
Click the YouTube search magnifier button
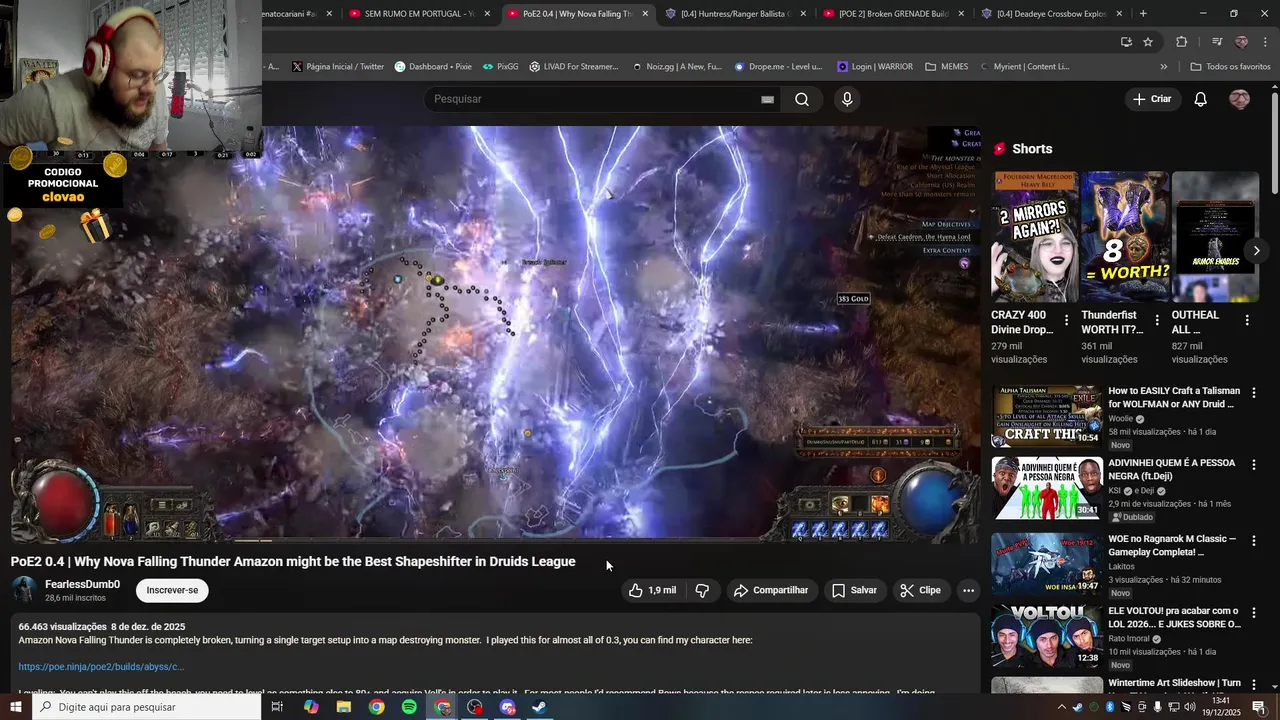click(x=802, y=99)
